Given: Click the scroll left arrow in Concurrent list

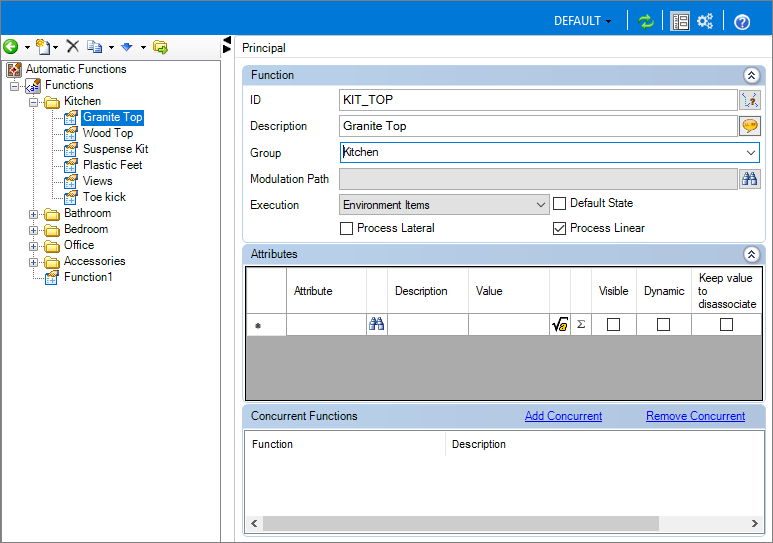Looking at the screenshot, I should [254, 523].
